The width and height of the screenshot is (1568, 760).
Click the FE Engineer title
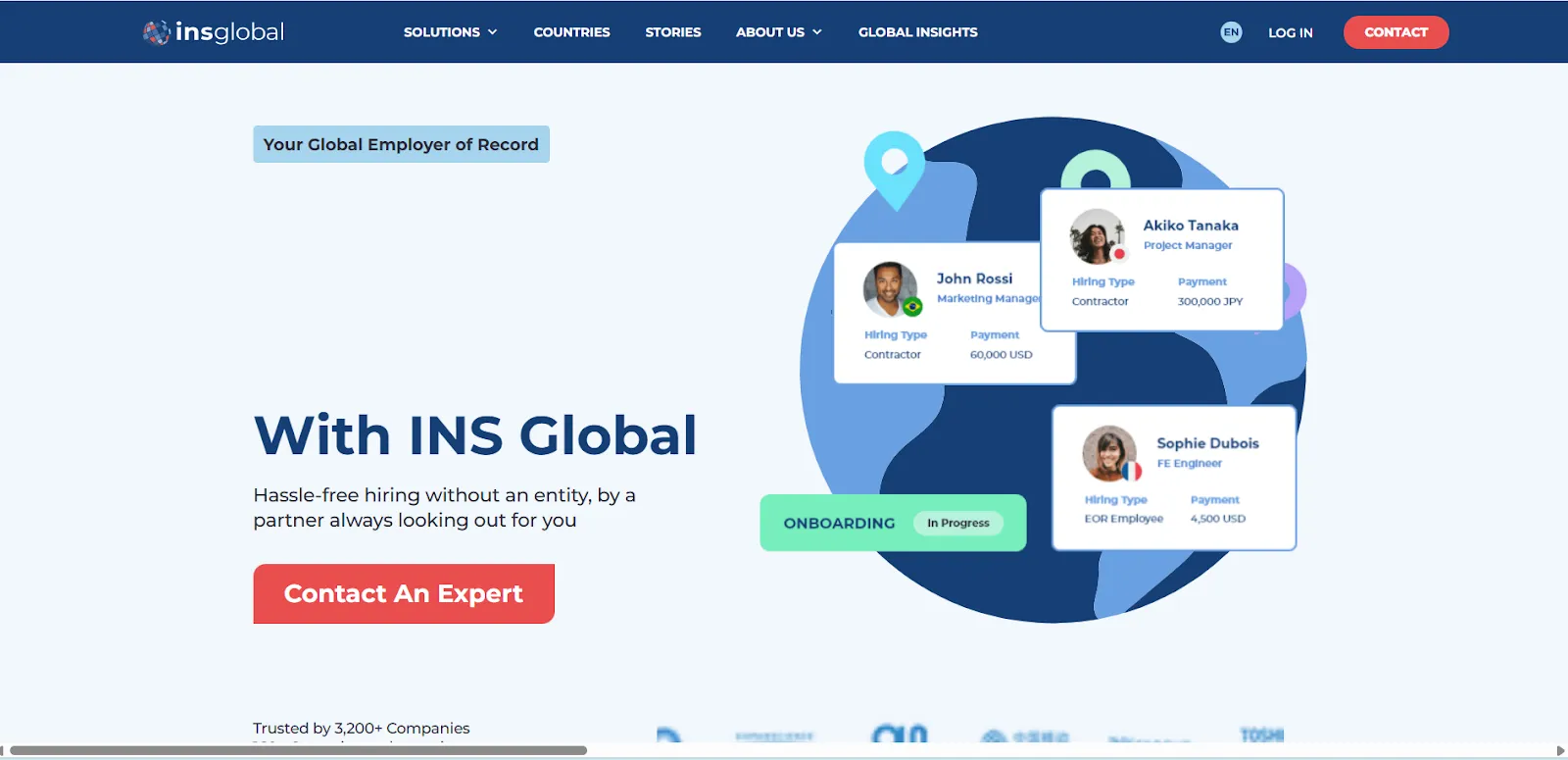pyautogui.click(x=1189, y=464)
